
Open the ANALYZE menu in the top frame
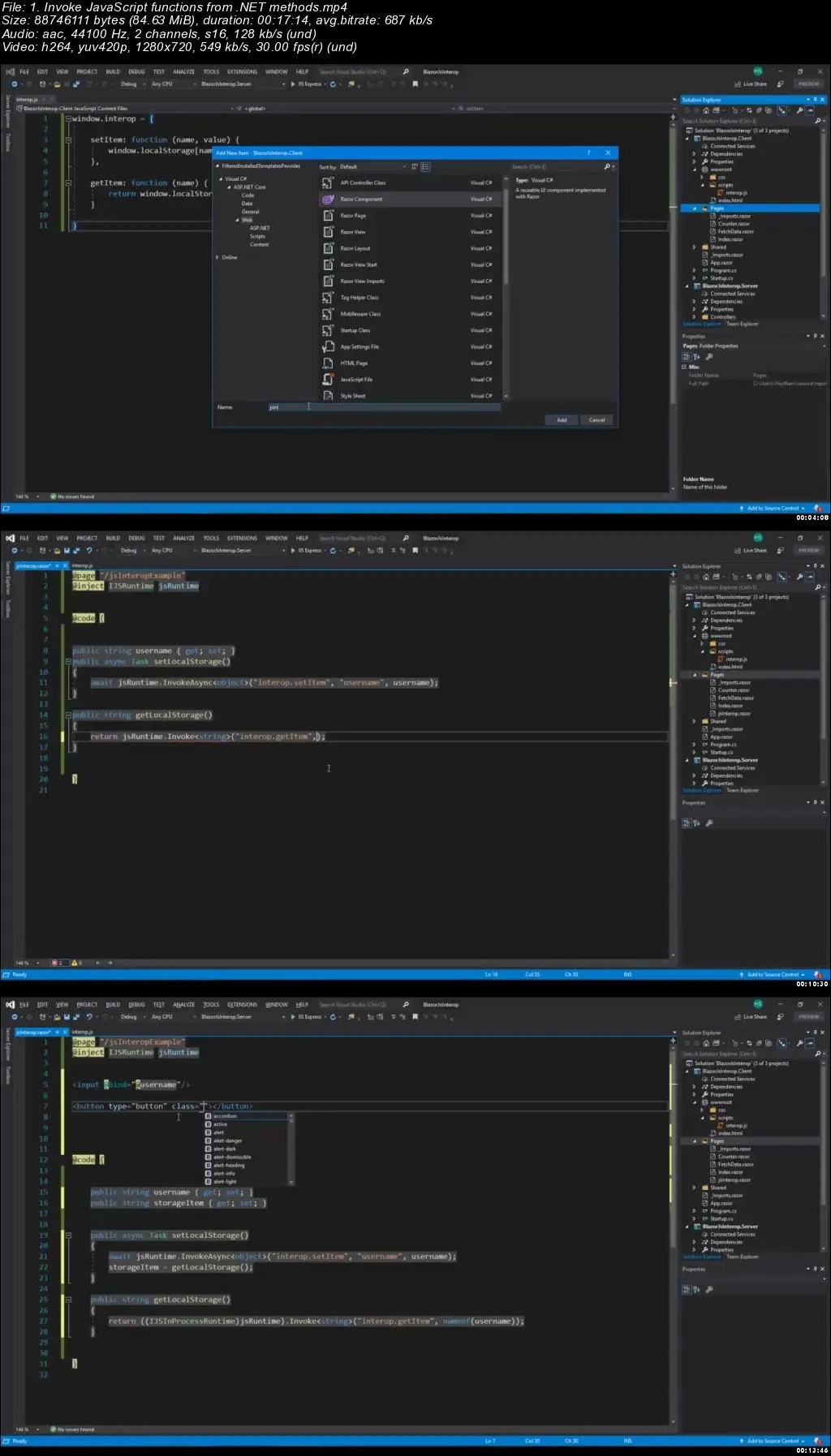click(x=183, y=72)
